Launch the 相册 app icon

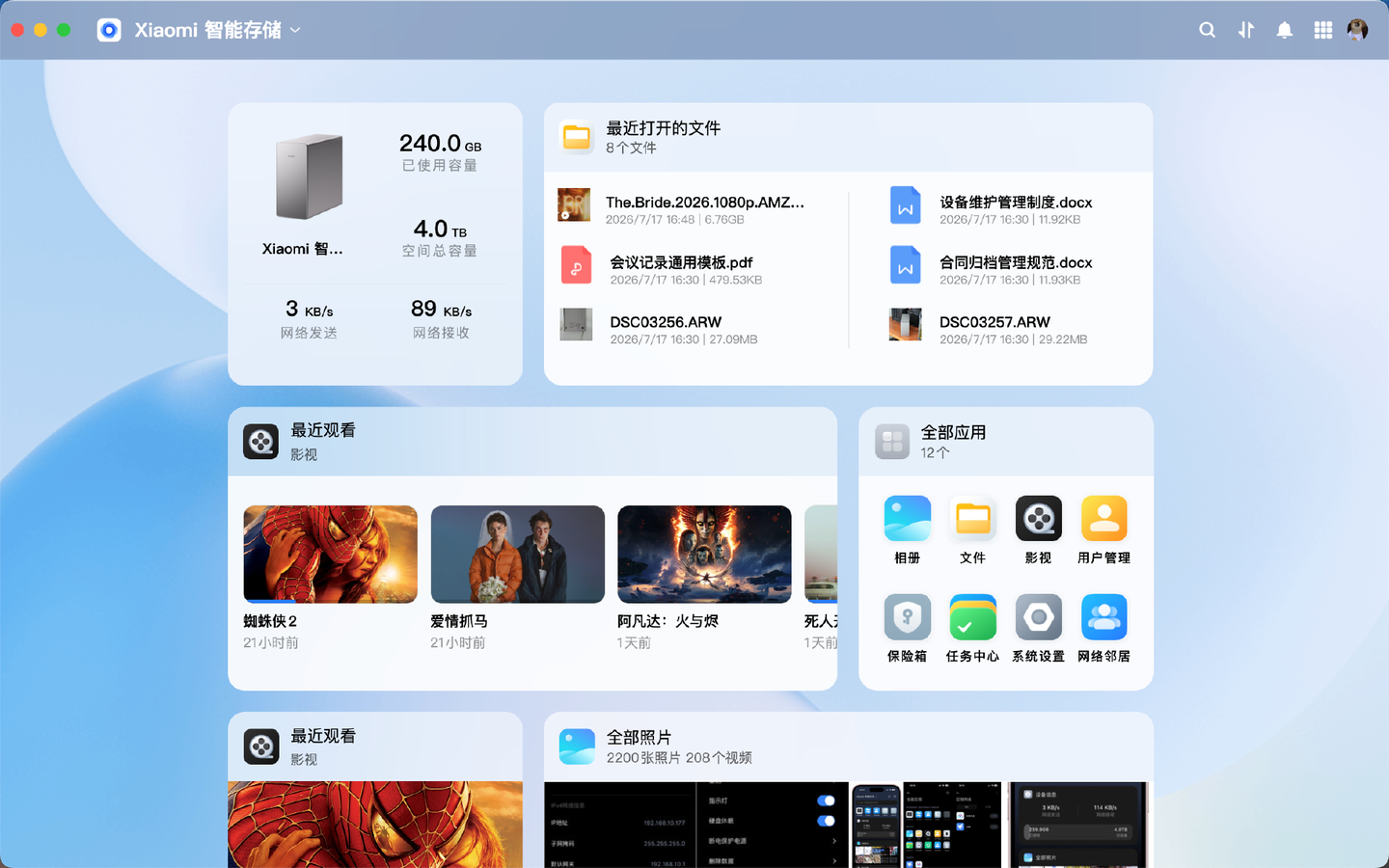tap(908, 519)
